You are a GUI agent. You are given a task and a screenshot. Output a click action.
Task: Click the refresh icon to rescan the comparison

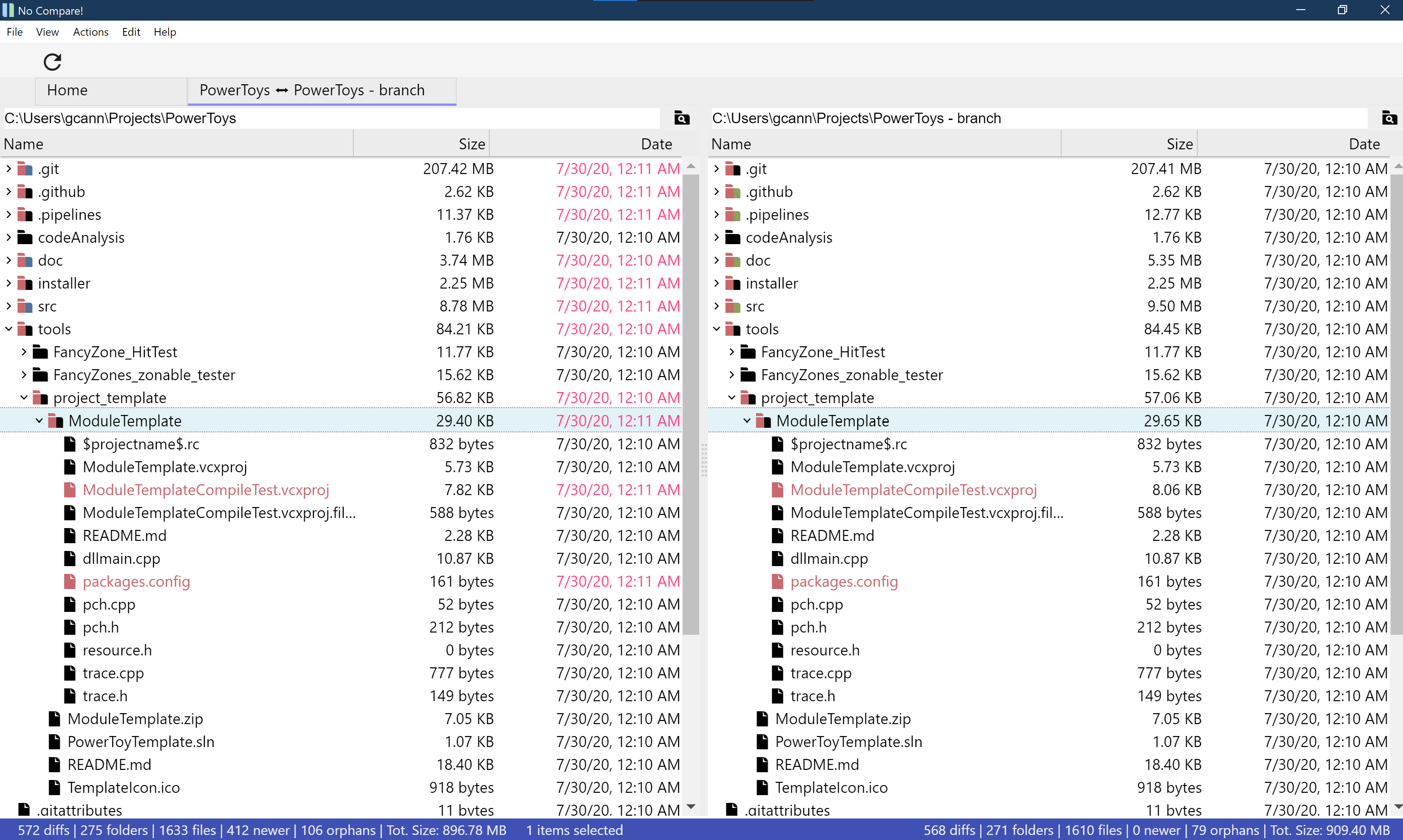point(52,62)
